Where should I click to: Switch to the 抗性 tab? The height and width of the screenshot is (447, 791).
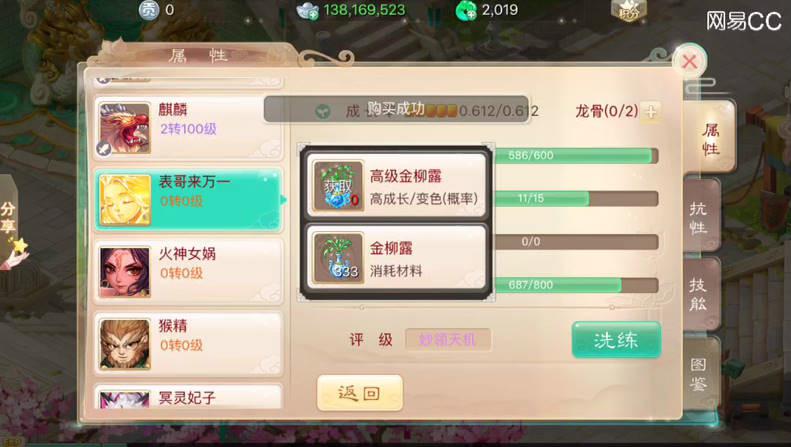click(700, 217)
